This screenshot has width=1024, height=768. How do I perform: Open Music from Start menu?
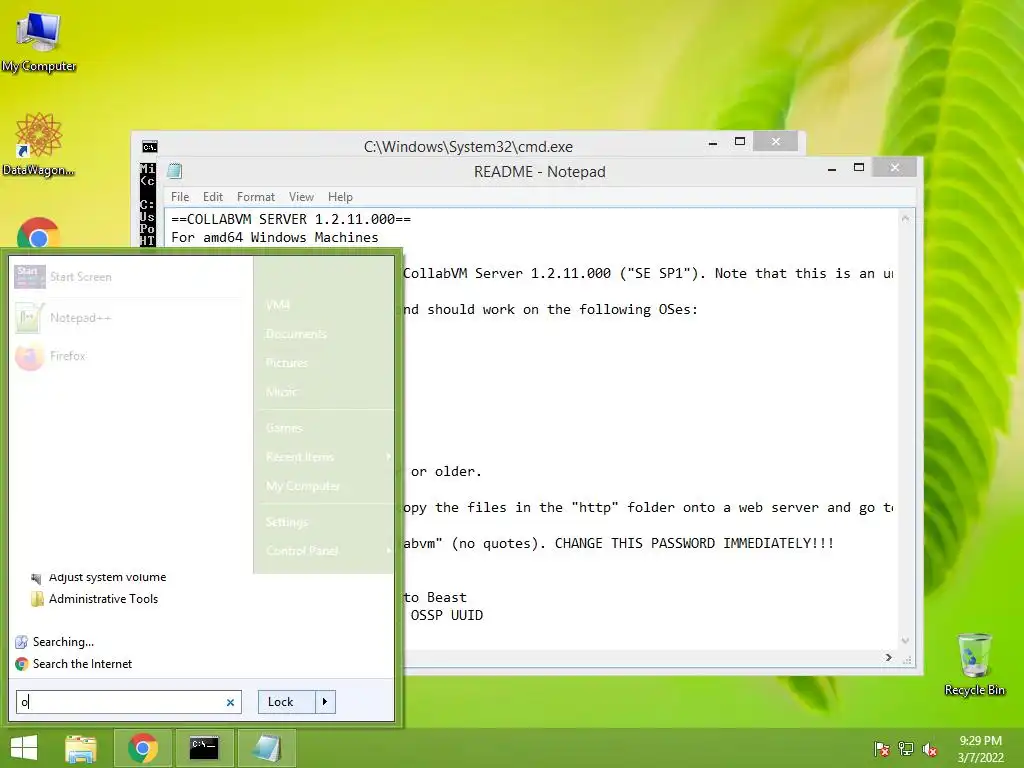(281, 392)
